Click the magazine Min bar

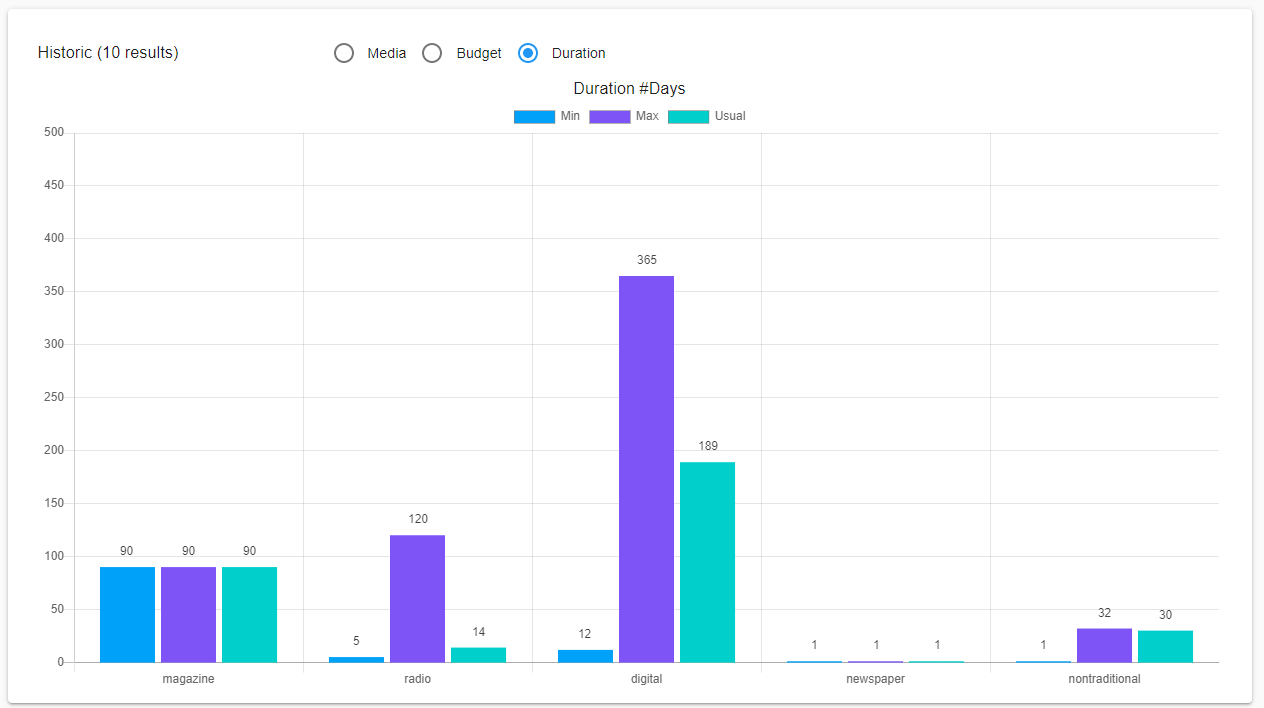pyautogui.click(x=127, y=614)
